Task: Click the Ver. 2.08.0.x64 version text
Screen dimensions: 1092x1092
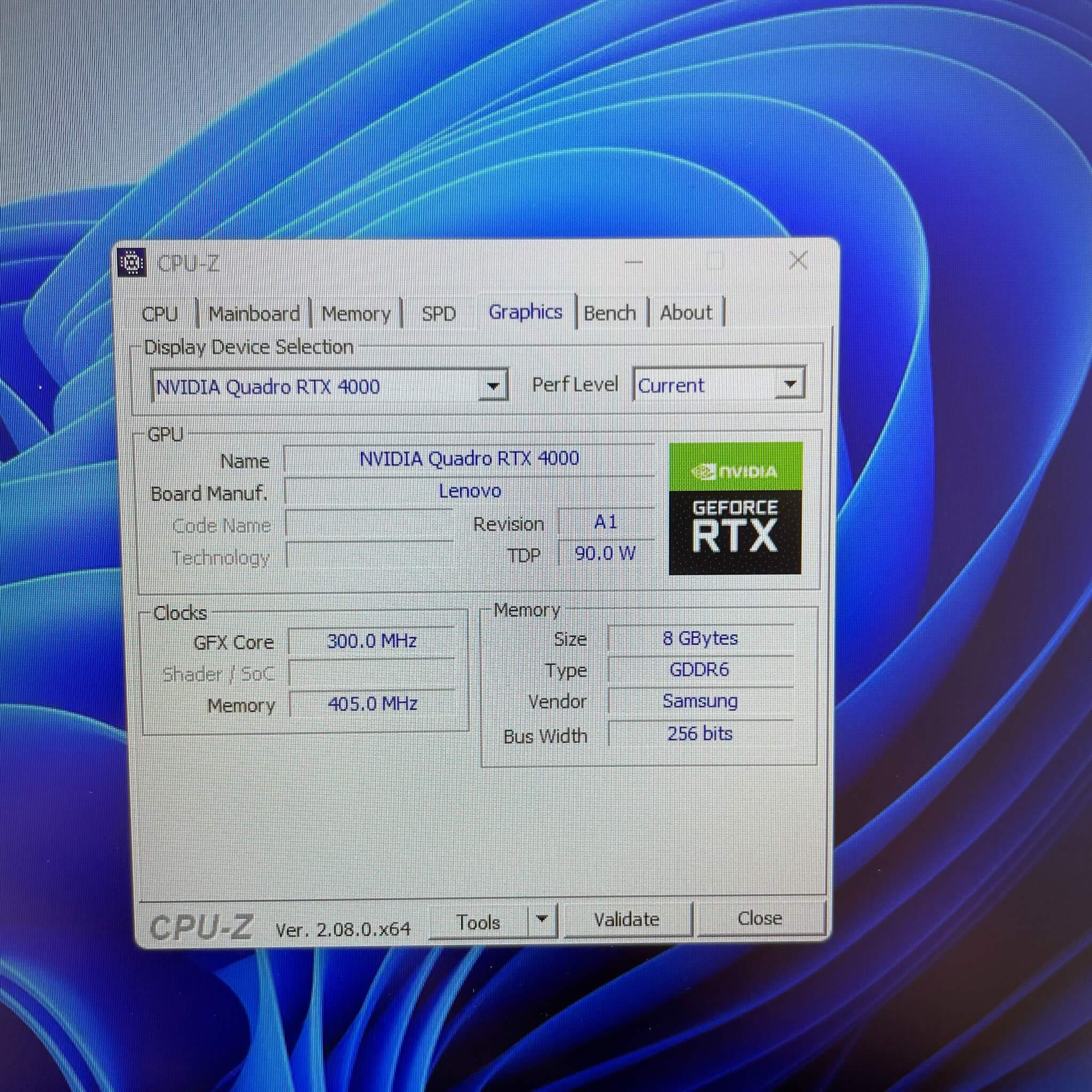Action: point(343,929)
